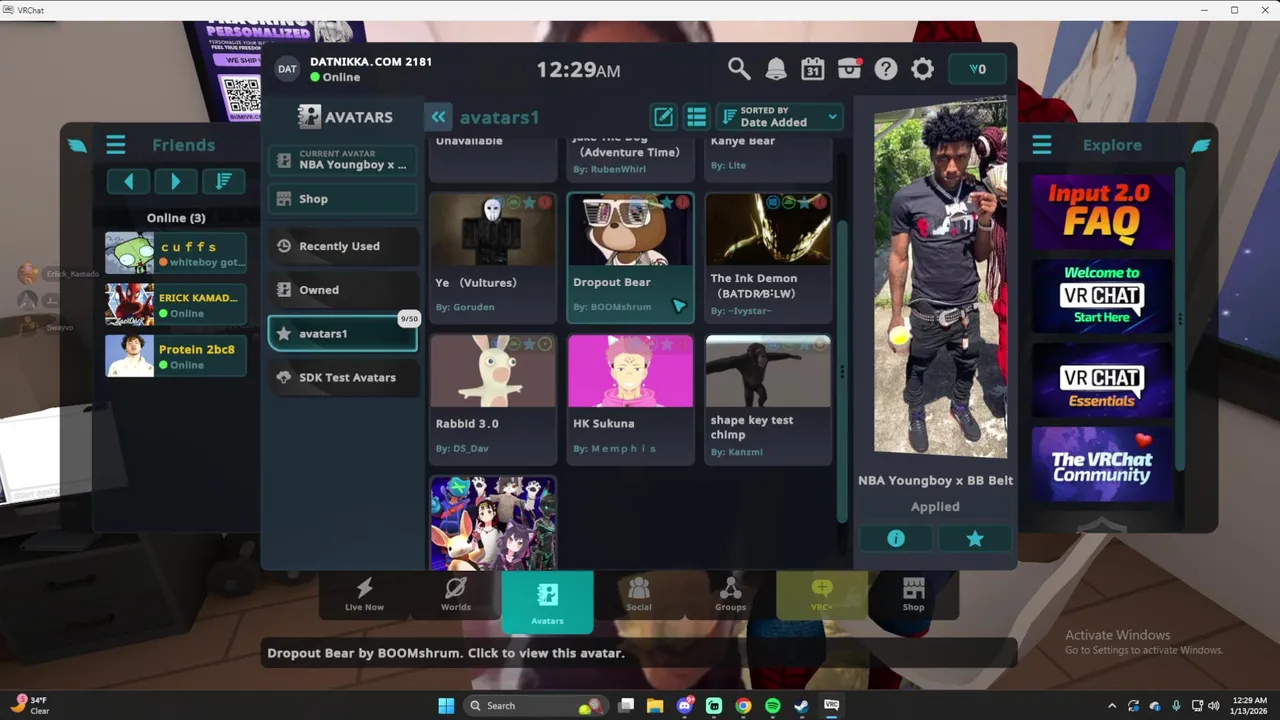Viewport: 1280px width, 720px height.
Task: Click the Windows Start button
Action: [446, 705]
